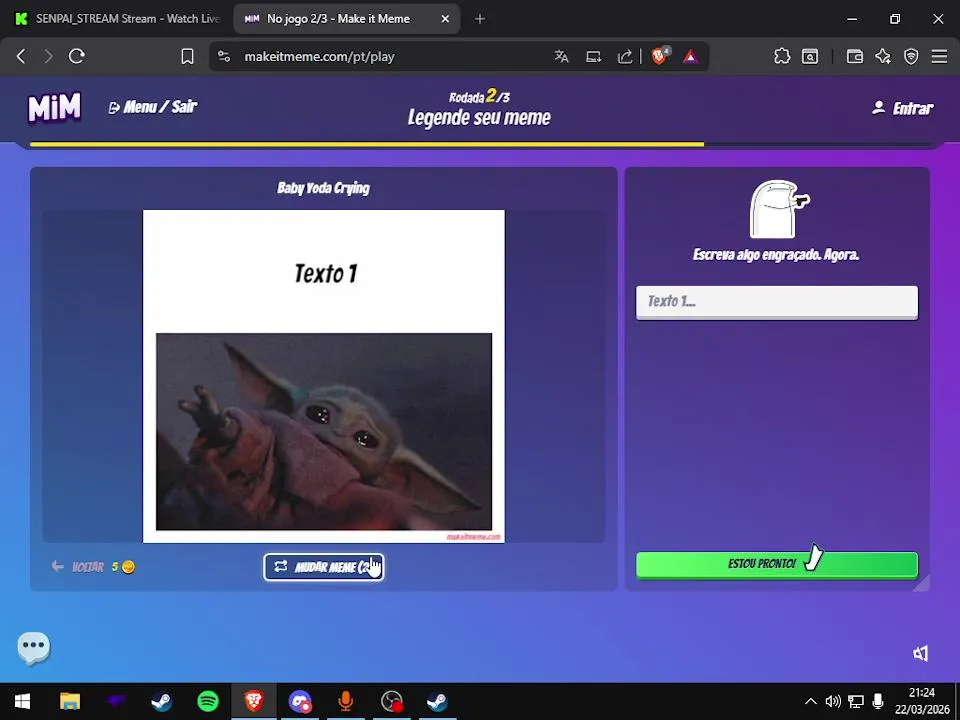Click the search tabs toolbar icon
The width and height of the screenshot is (960, 720).
(x=810, y=56)
